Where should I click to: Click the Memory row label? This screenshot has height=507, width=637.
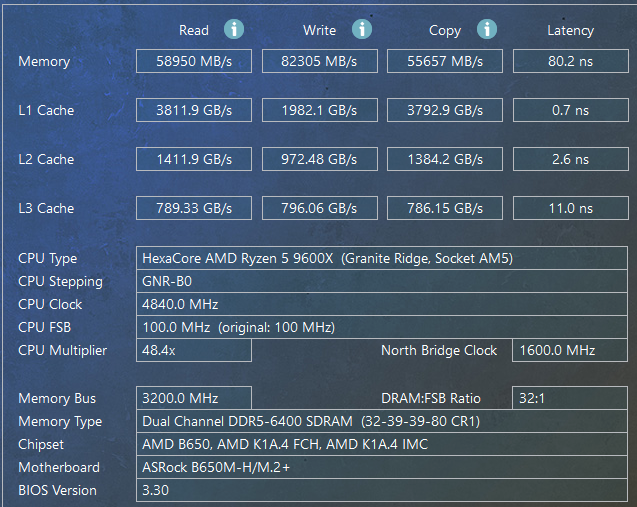tap(44, 62)
